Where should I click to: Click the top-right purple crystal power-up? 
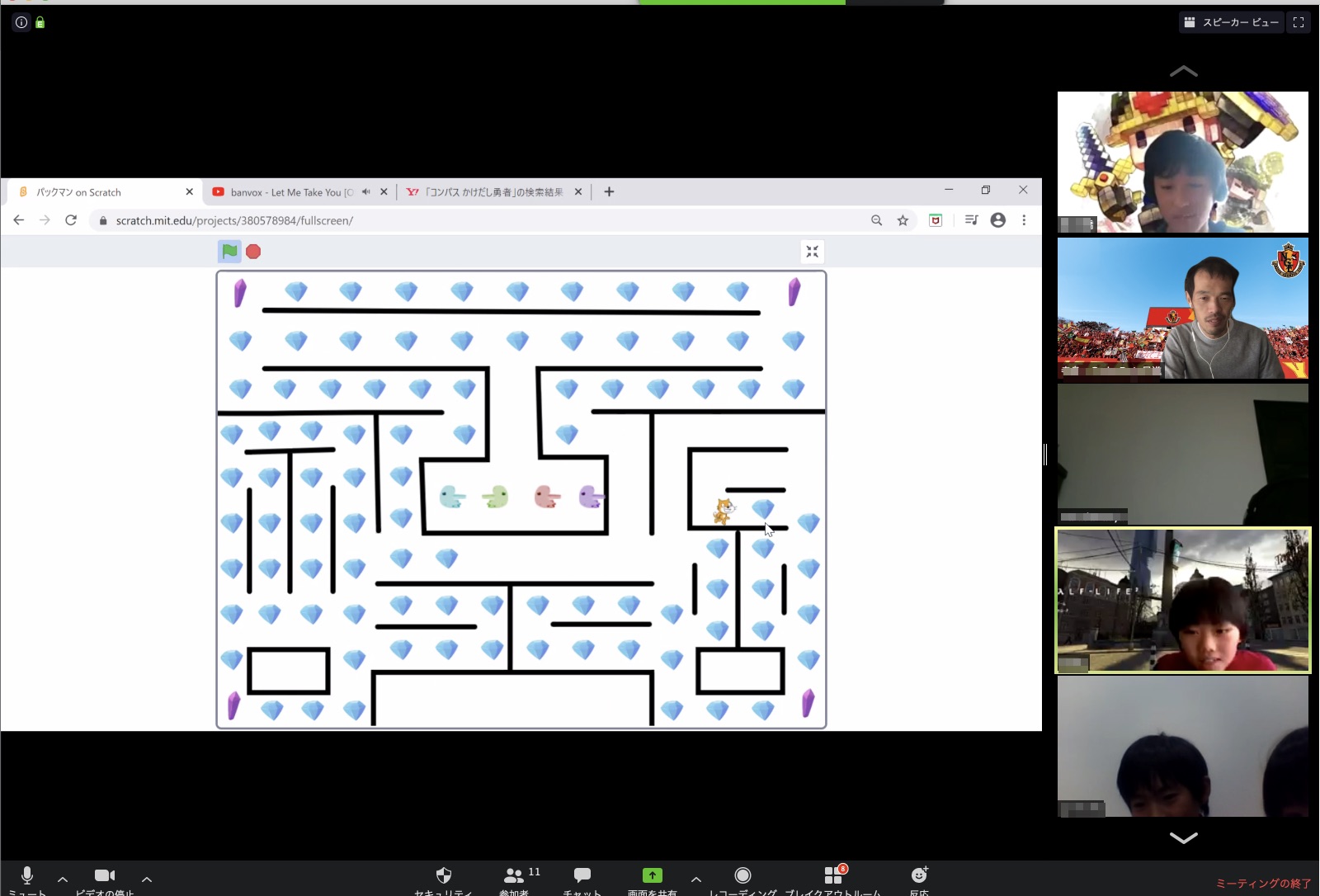pyautogui.click(x=794, y=292)
